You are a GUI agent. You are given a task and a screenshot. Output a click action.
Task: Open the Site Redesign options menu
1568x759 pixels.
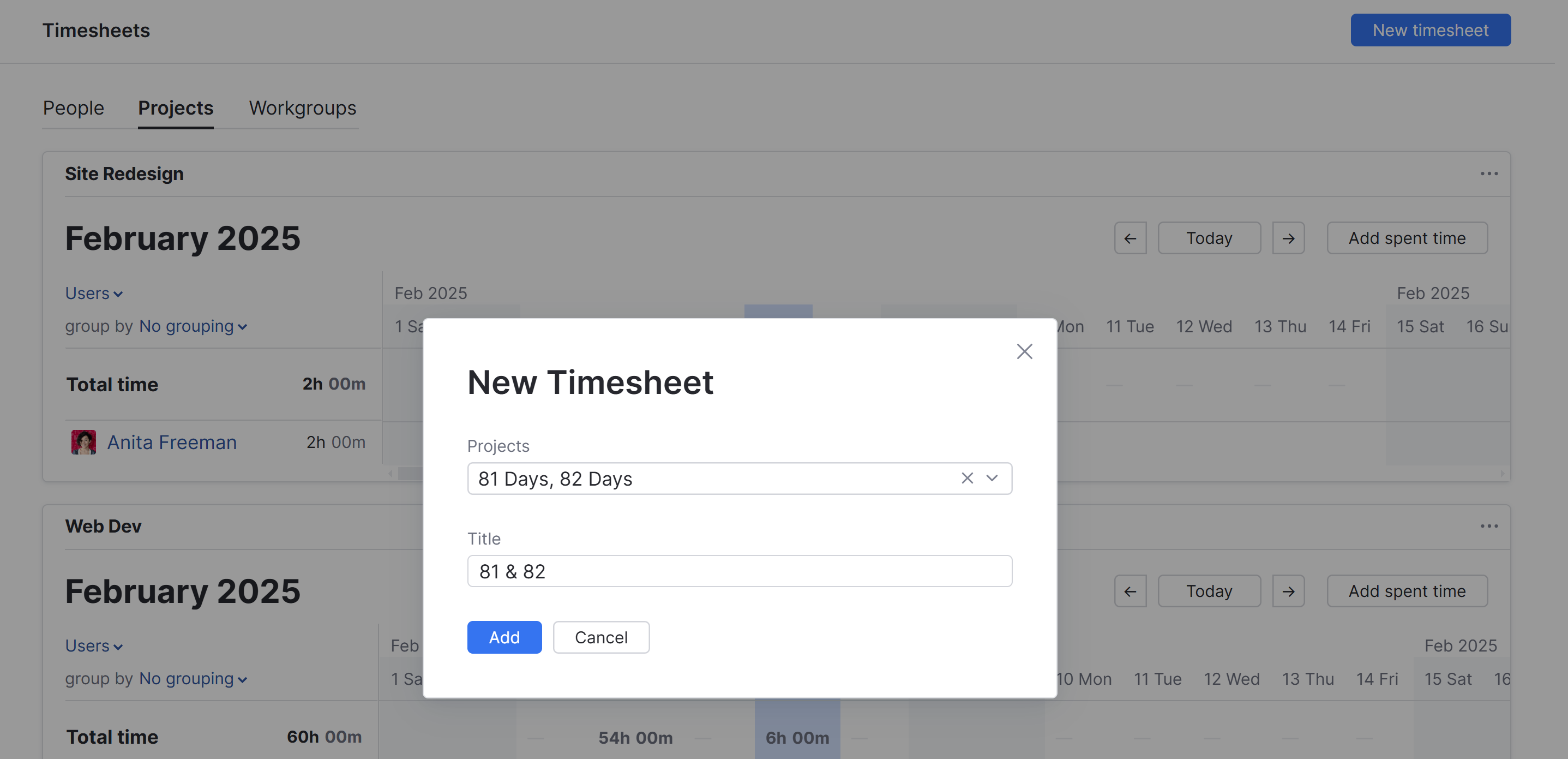point(1489,174)
